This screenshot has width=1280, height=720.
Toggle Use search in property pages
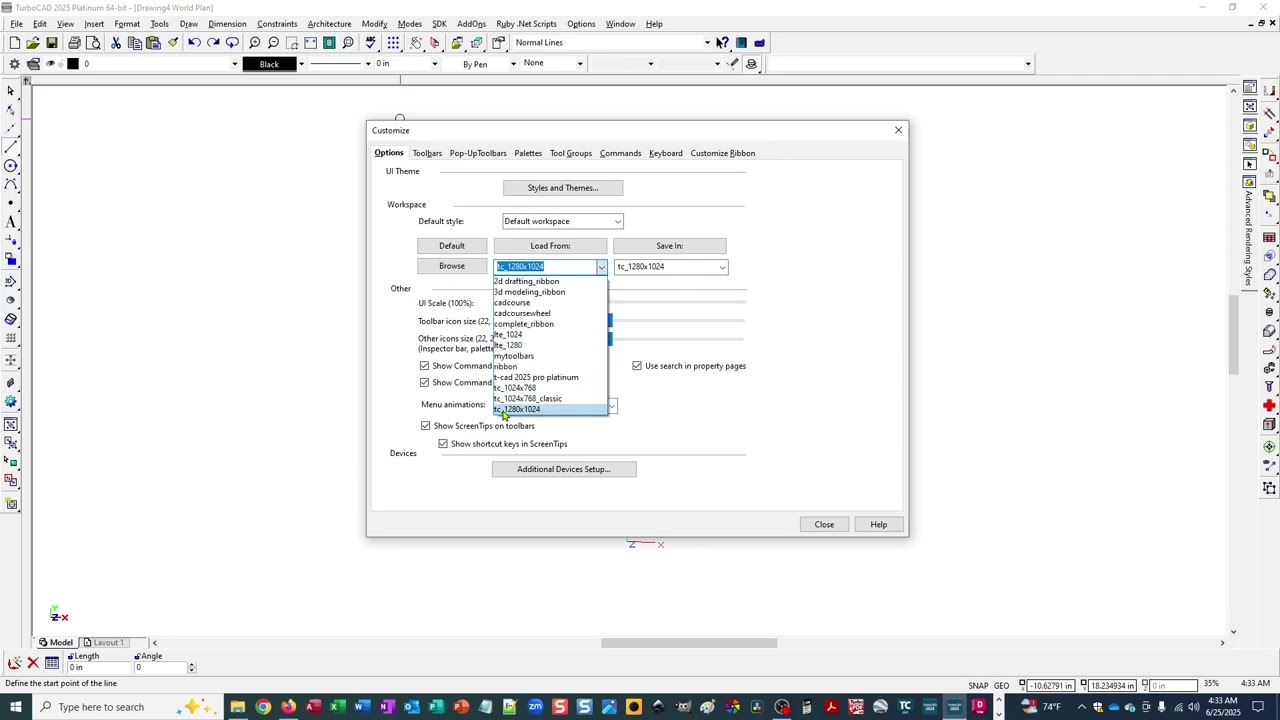pyautogui.click(x=637, y=366)
